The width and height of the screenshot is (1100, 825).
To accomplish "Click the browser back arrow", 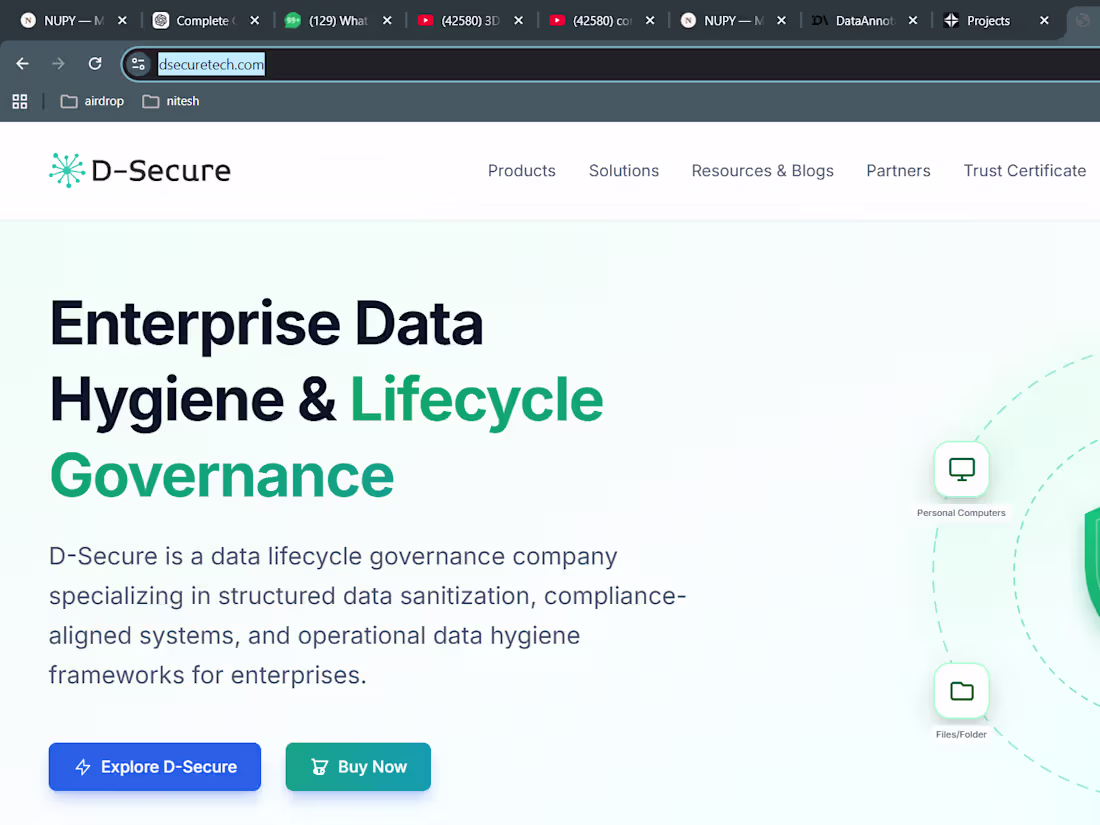I will [22, 63].
